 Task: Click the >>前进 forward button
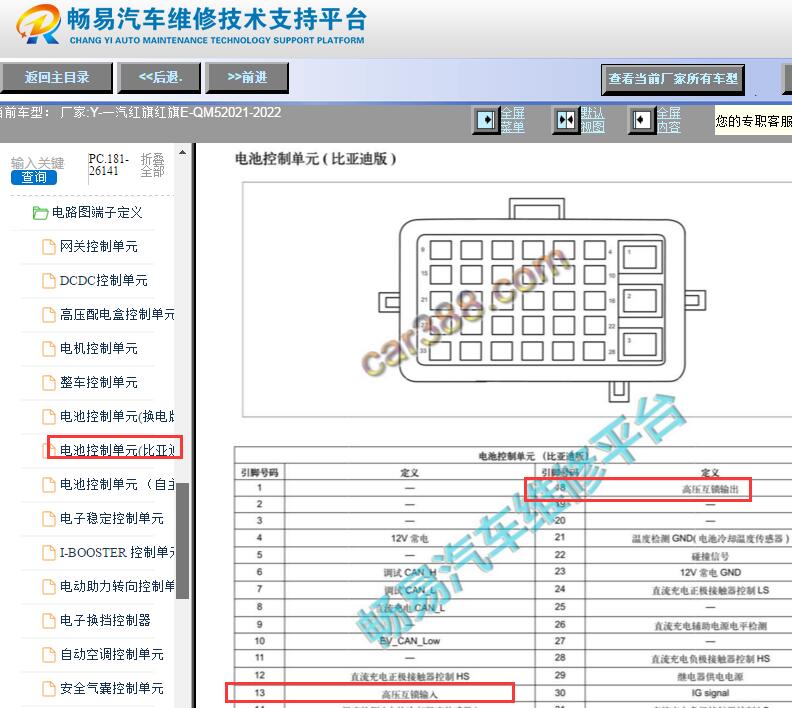click(x=247, y=78)
